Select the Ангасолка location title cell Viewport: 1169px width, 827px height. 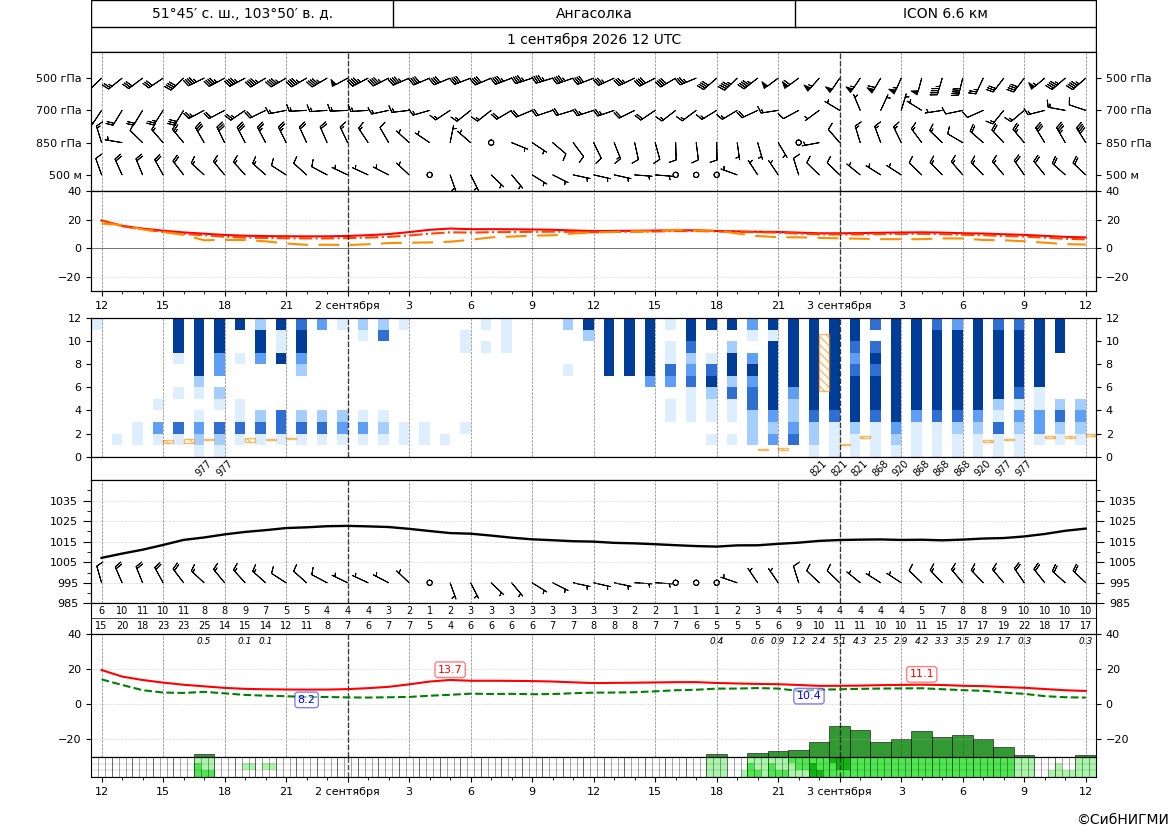pyautogui.click(x=594, y=13)
